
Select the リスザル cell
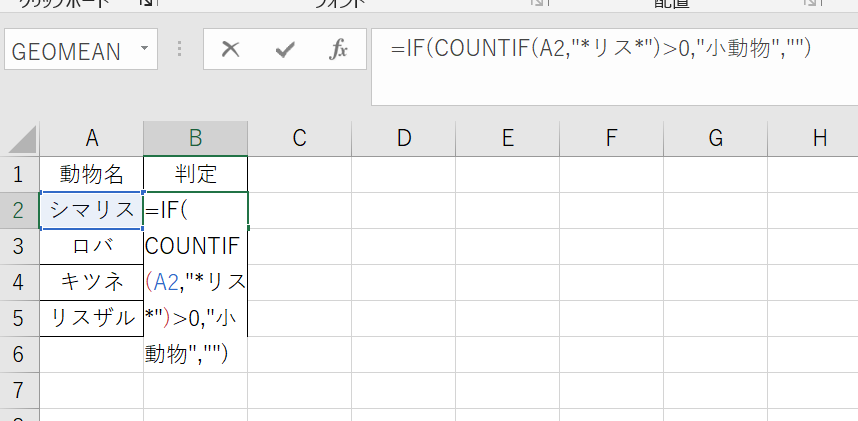click(x=91, y=319)
